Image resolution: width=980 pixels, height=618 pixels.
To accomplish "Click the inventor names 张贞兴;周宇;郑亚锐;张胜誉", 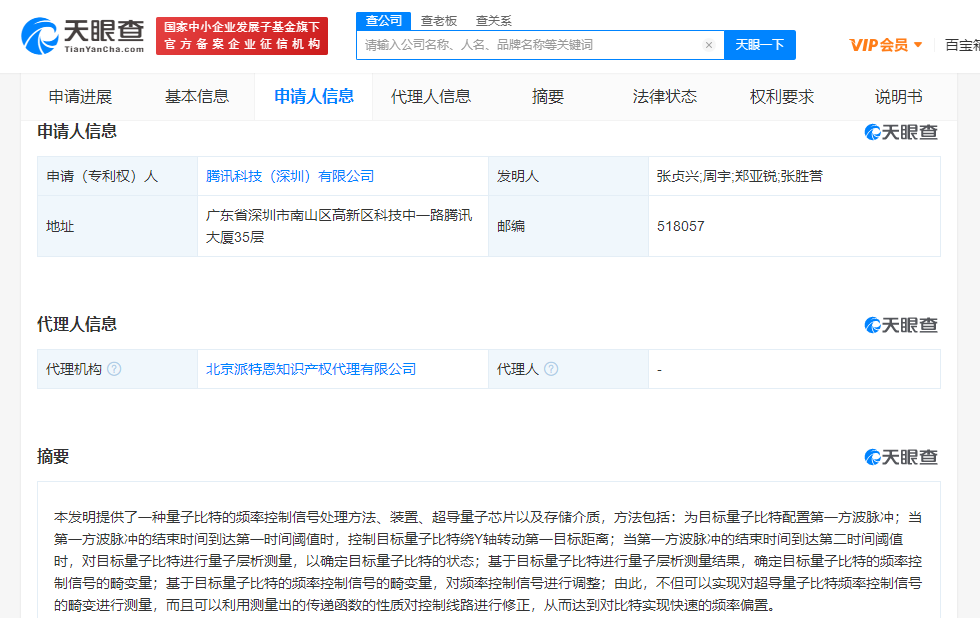I will point(739,176).
